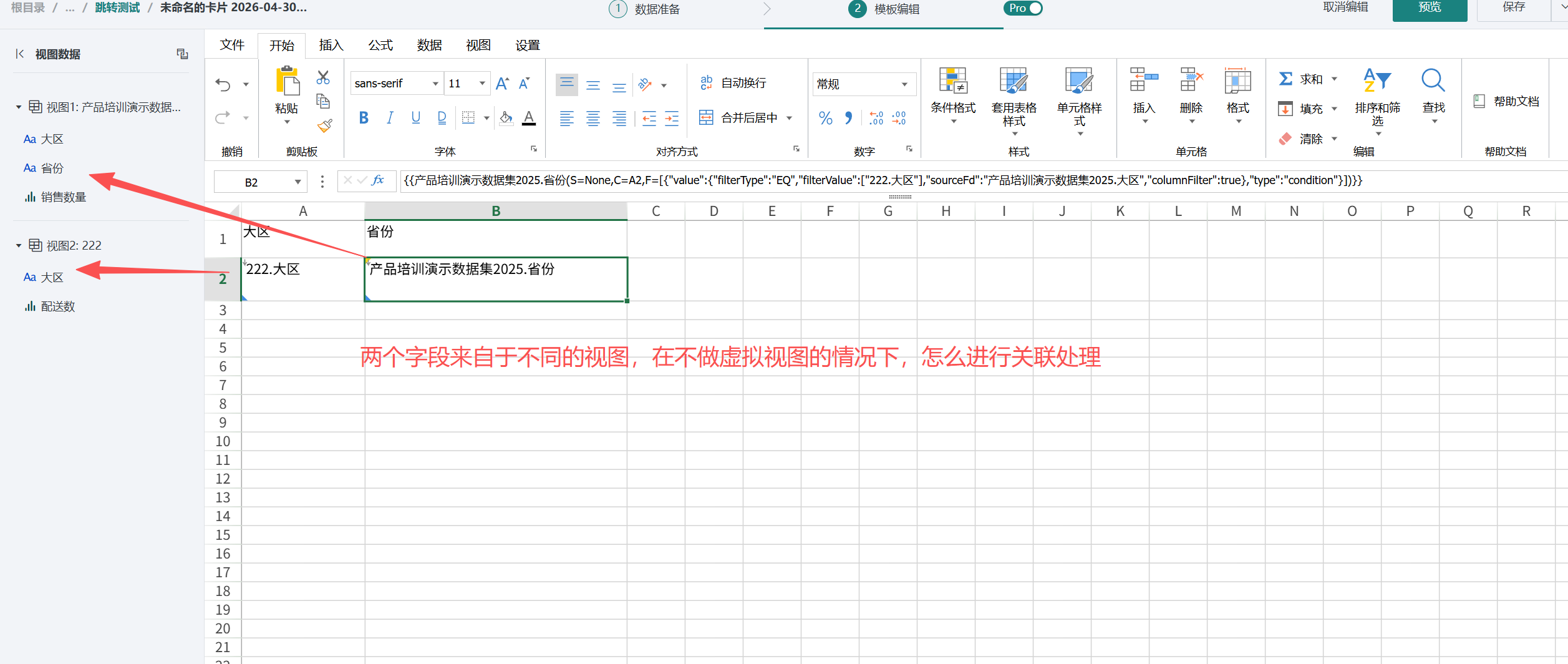The image size is (1568, 664).
Task: Open the B2 name box dropdown
Action: pos(298,182)
